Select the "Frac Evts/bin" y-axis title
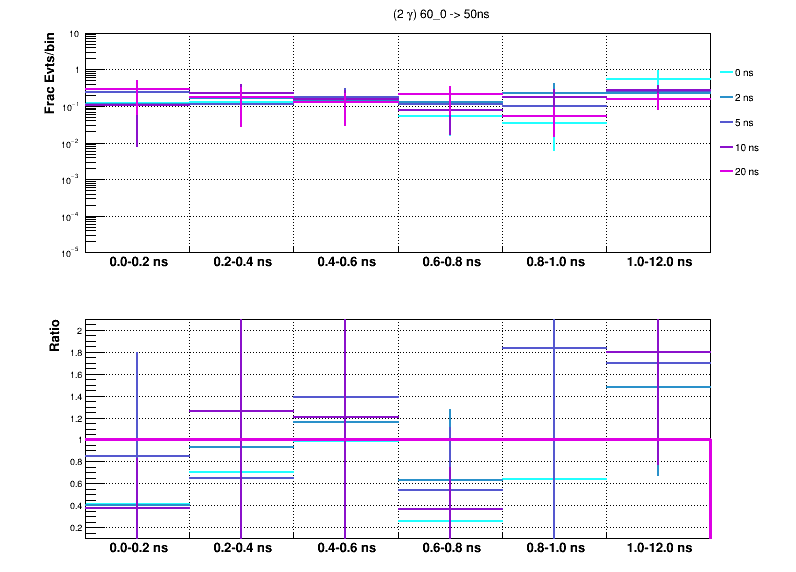The height and width of the screenshot is (572, 796). click(x=50, y=74)
